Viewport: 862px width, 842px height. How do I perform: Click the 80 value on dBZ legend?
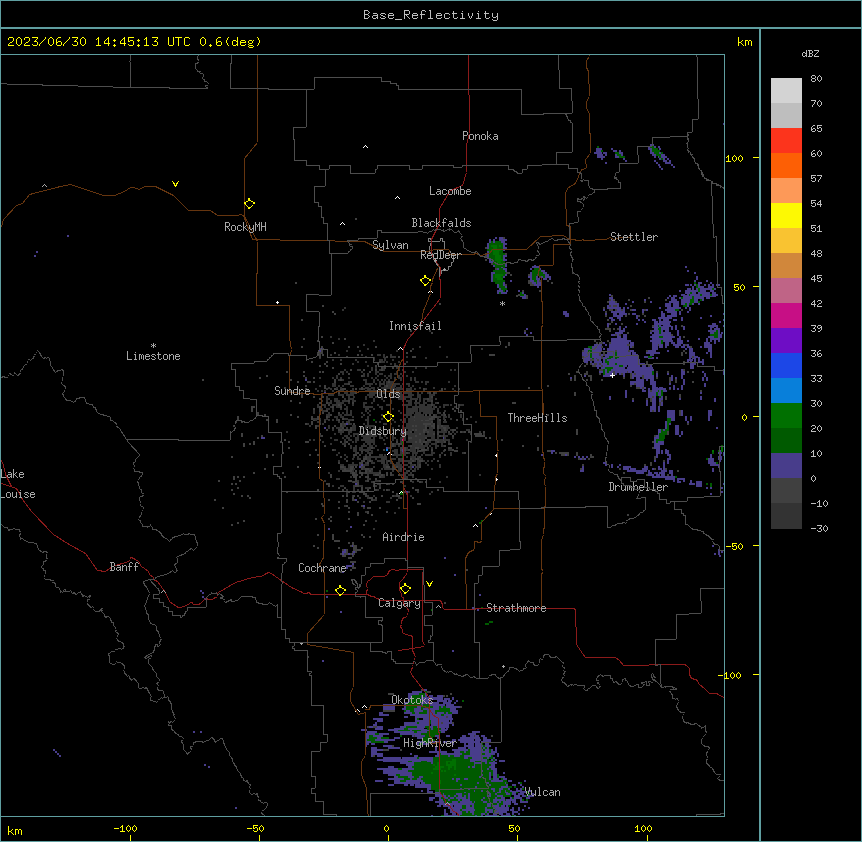816,79
